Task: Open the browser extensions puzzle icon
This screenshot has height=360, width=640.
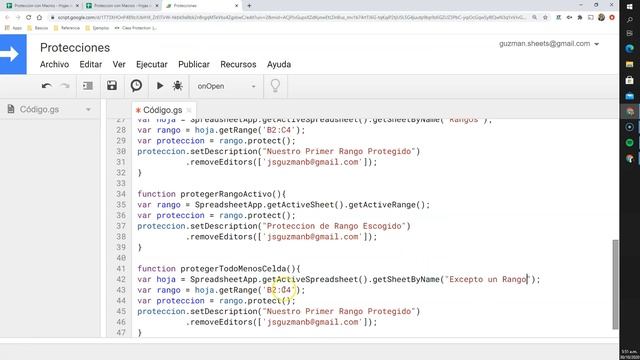Action: tap(580, 17)
